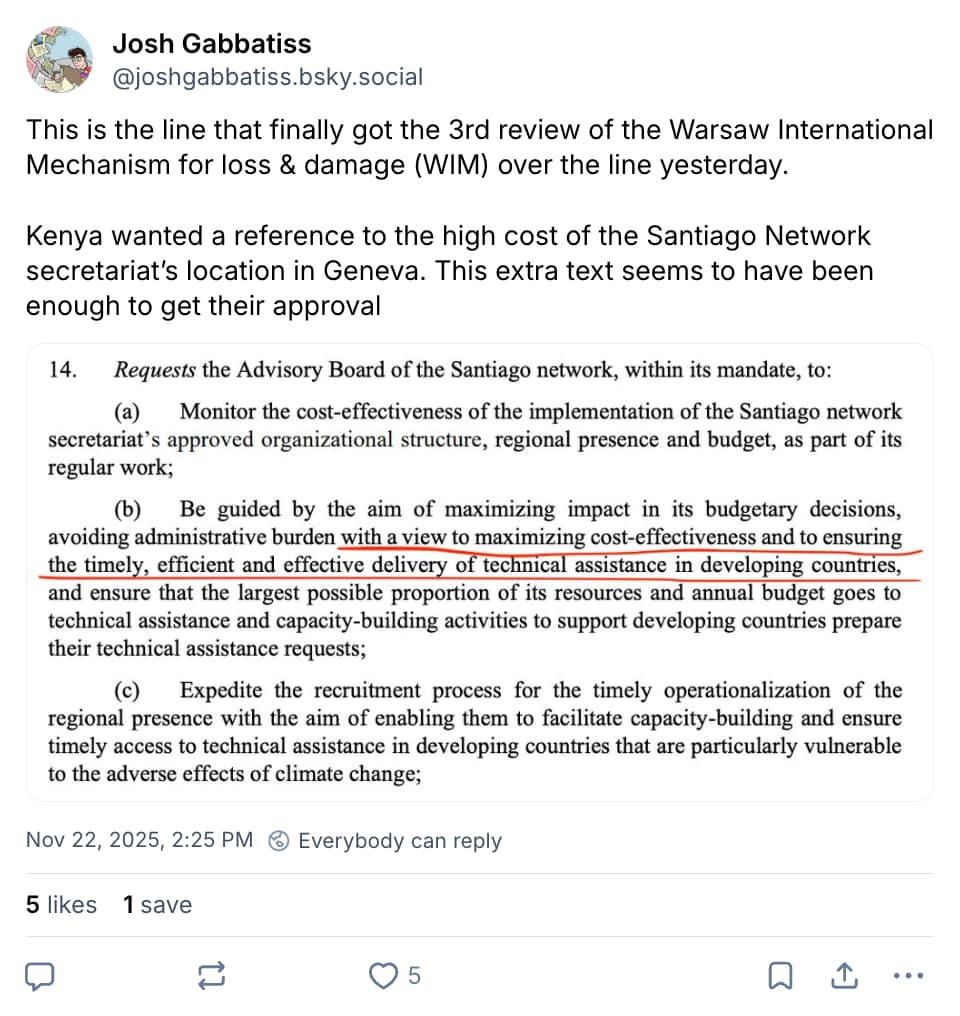The height and width of the screenshot is (1016, 960).
Task: Open Josh Gabbatiss's avatar picture
Action: [59, 60]
